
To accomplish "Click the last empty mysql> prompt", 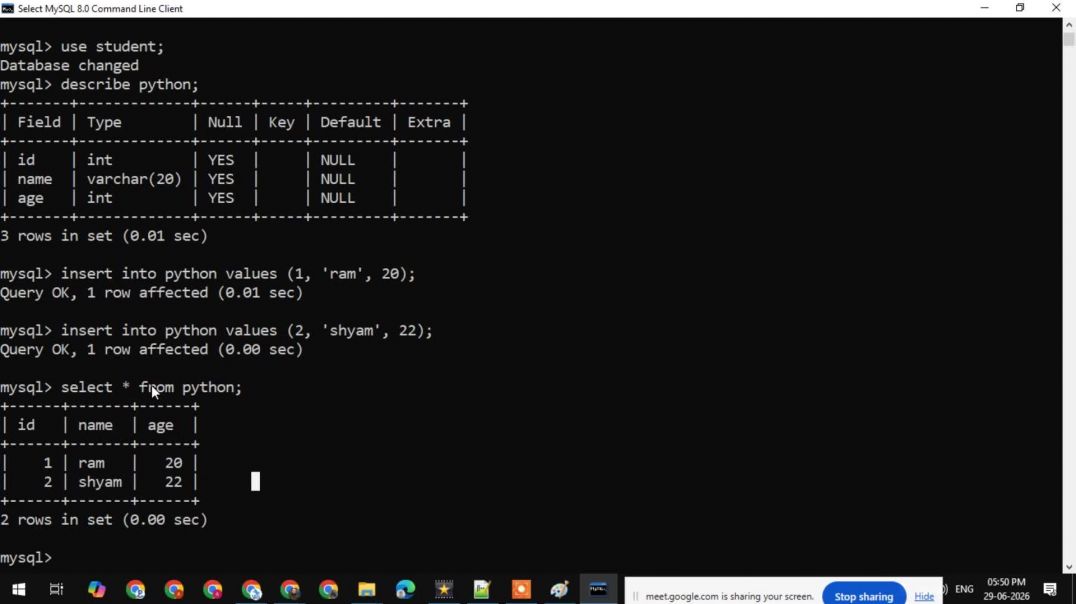I will tap(26, 558).
